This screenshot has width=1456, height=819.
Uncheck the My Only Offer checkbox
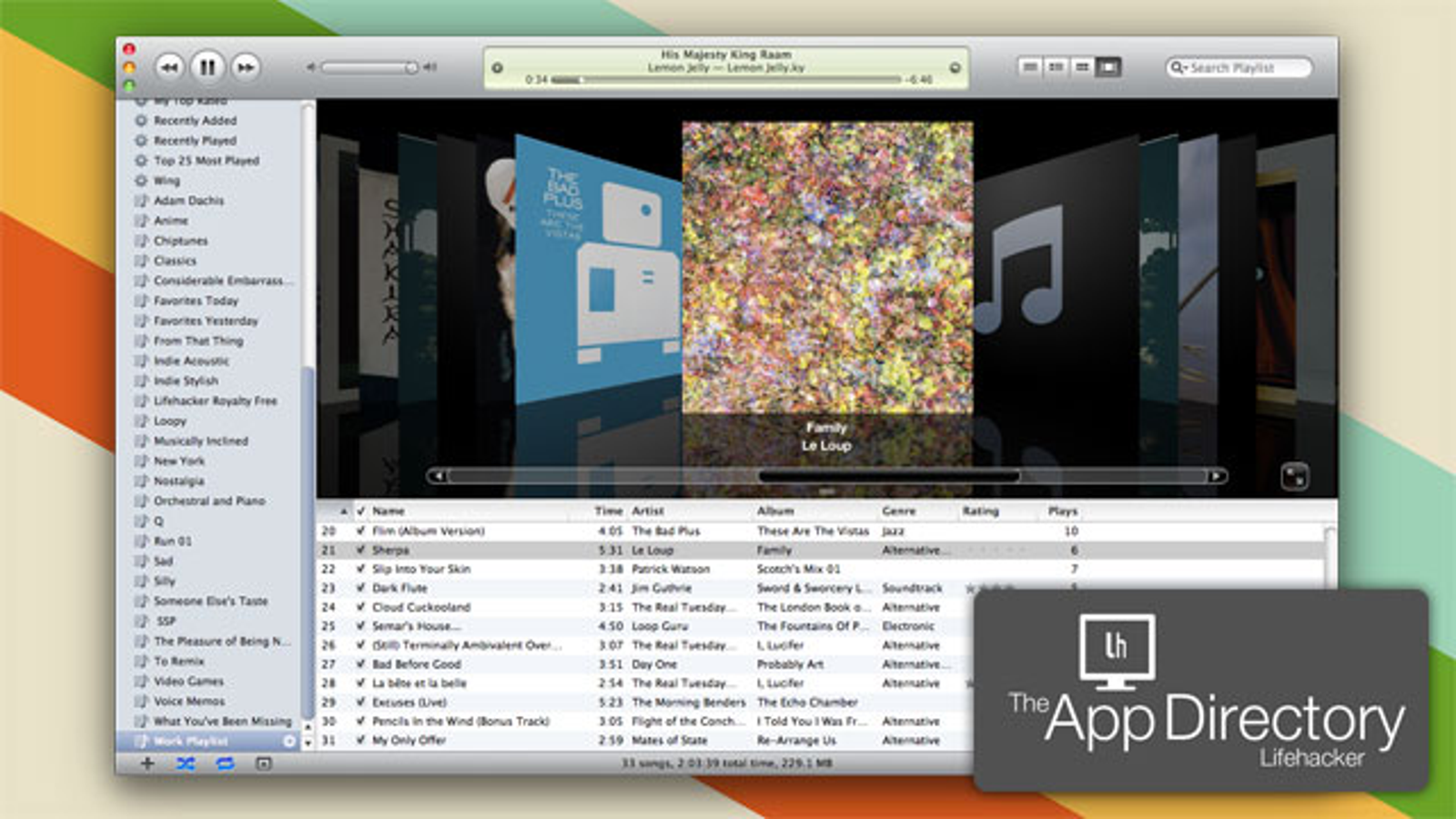coord(361,741)
